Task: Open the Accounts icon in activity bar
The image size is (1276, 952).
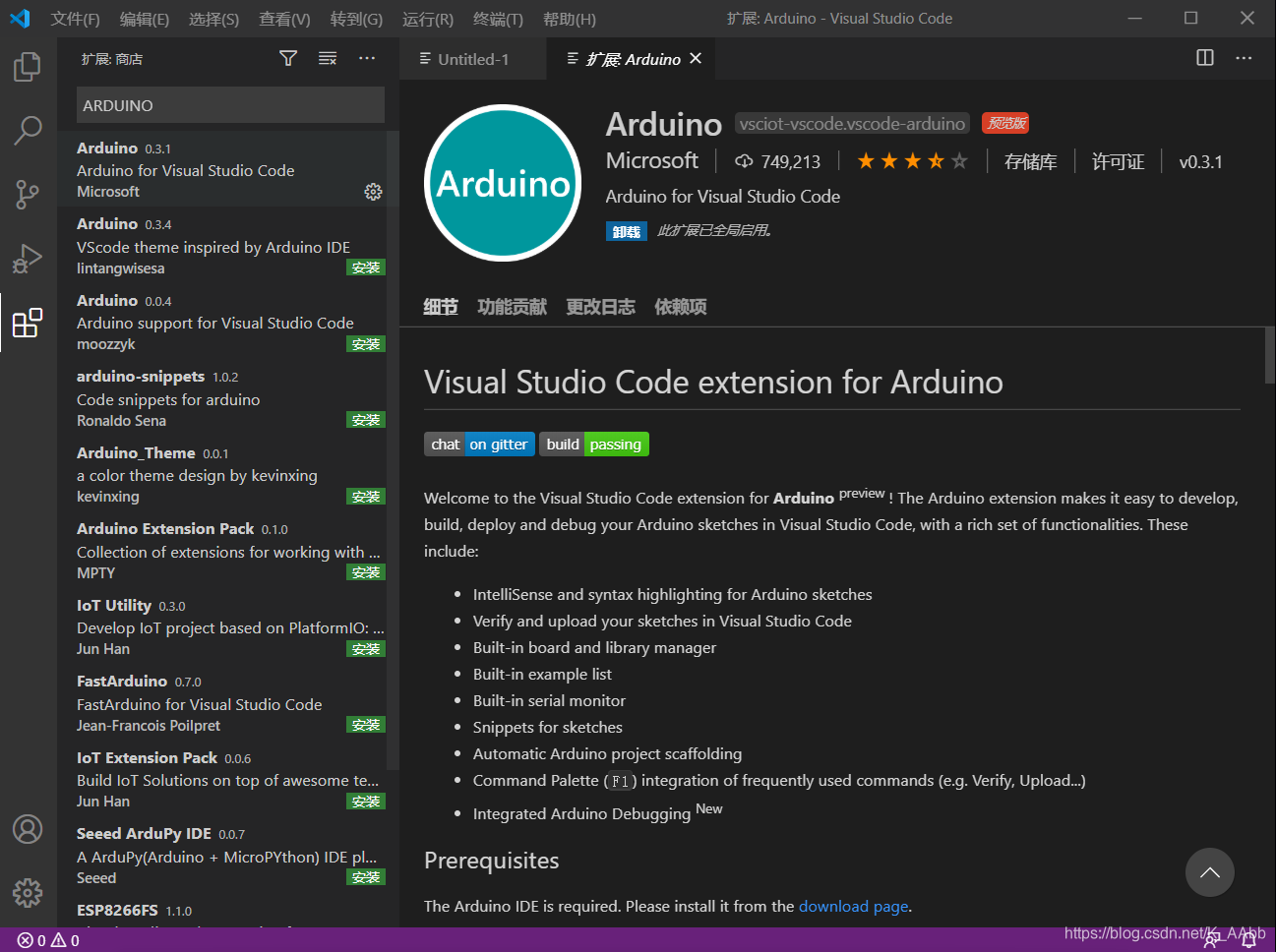Action: (x=28, y=829)
